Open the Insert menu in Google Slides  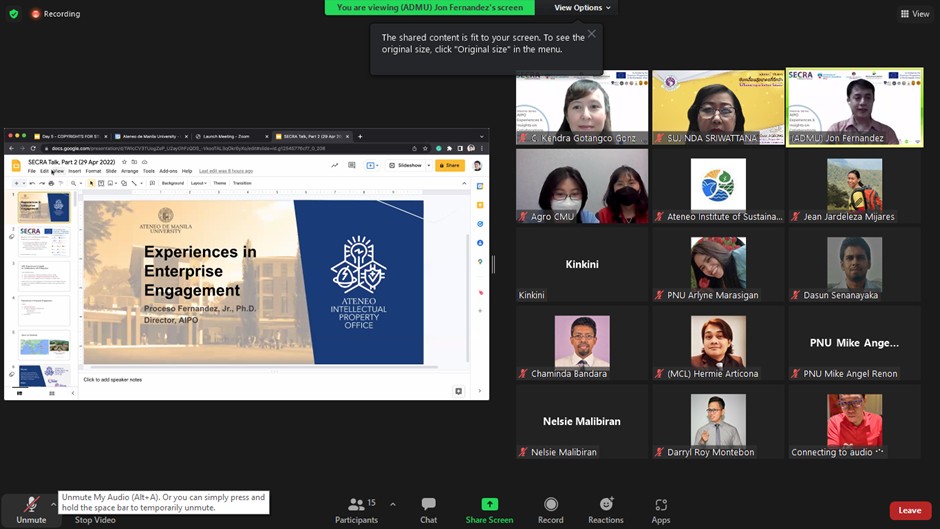pyautogui.click(x=74, y=171)
